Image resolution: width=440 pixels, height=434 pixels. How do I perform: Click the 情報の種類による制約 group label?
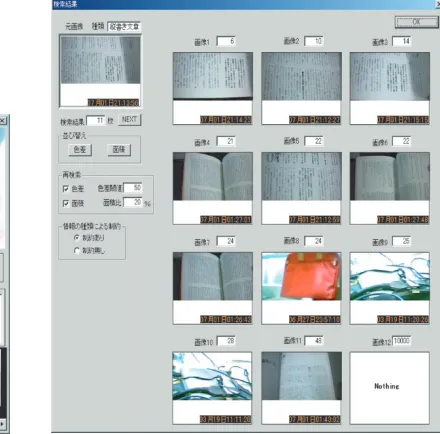[x=92, y=227]
